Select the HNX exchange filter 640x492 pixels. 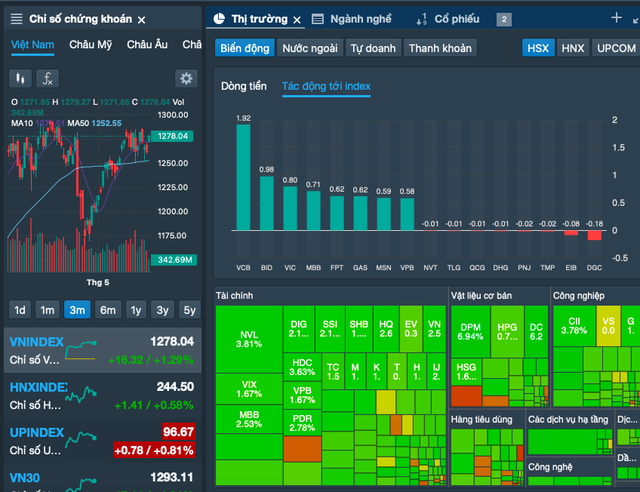coord(573,48)
